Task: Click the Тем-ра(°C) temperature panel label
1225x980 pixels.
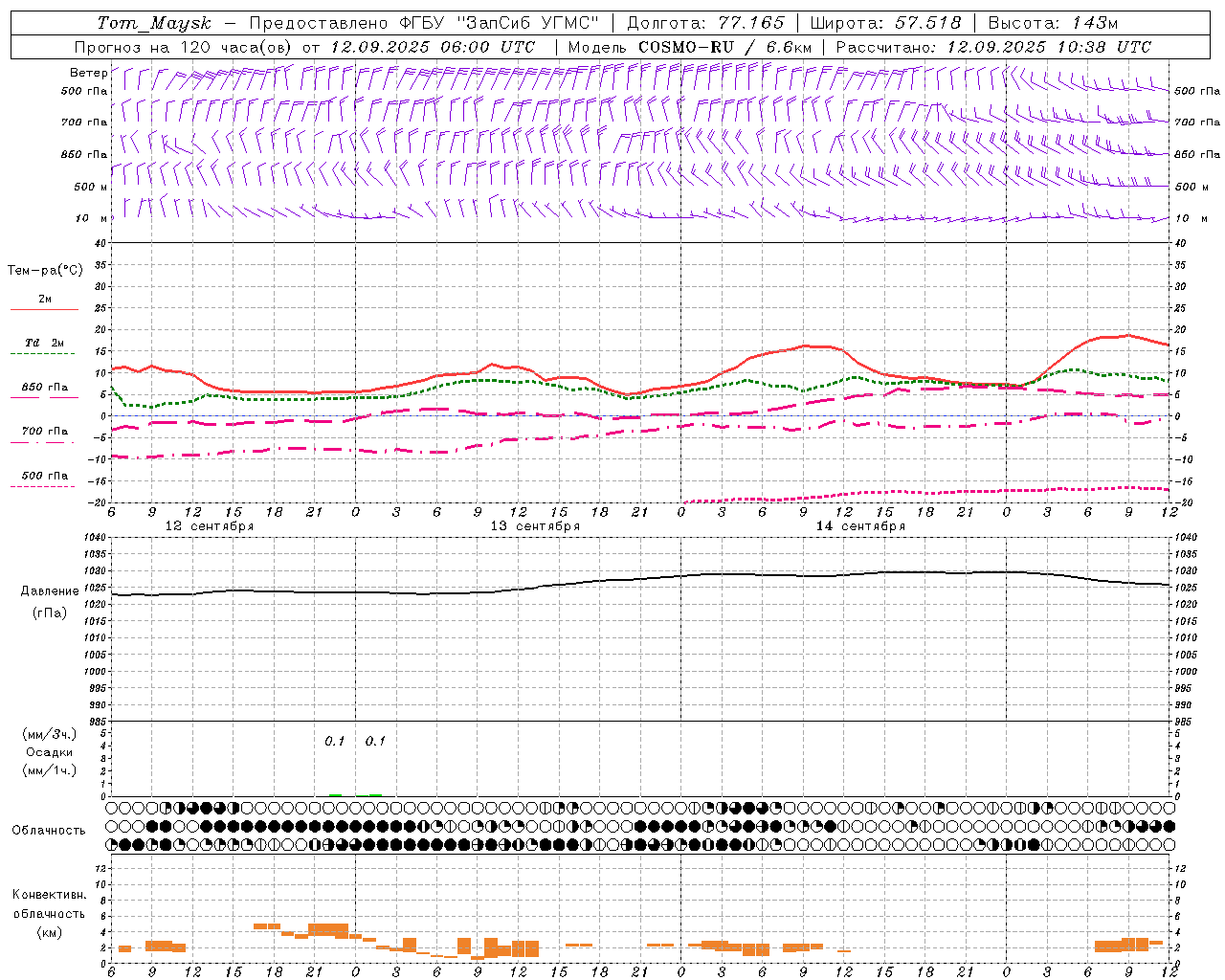Action: pos(45,271)
